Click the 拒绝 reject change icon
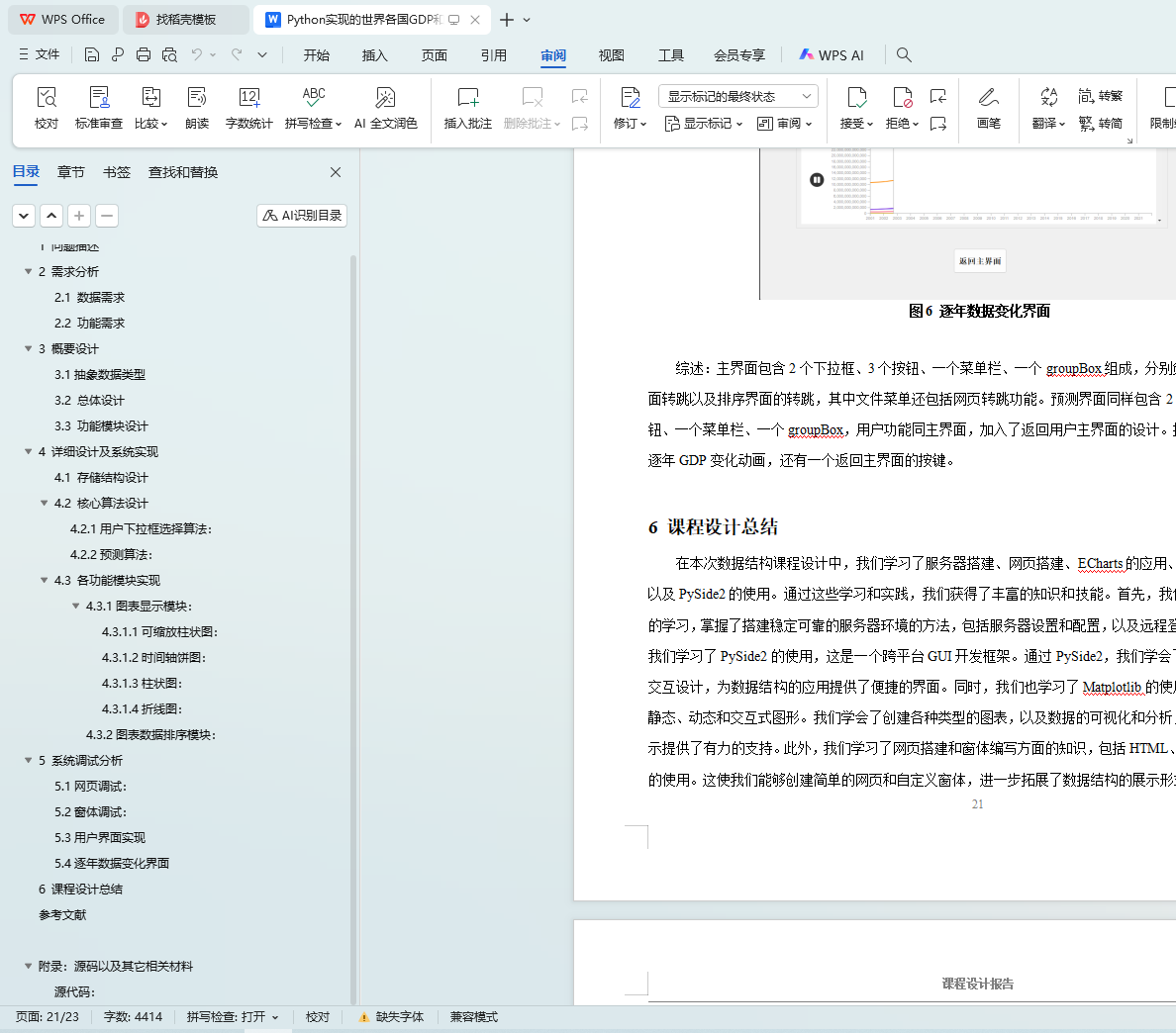 [x=902, y=97]
